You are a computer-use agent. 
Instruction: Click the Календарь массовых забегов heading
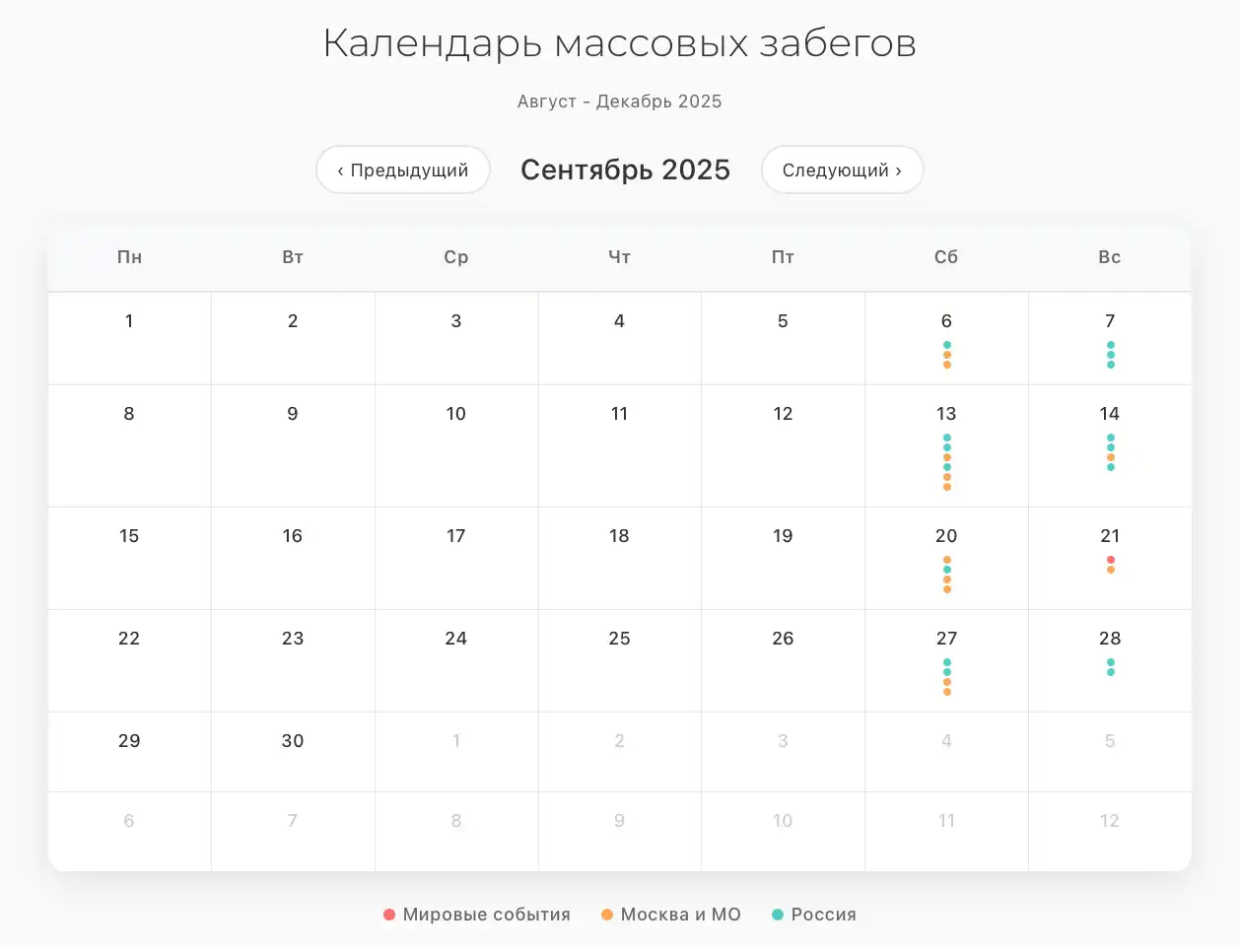tap(620, 43)
